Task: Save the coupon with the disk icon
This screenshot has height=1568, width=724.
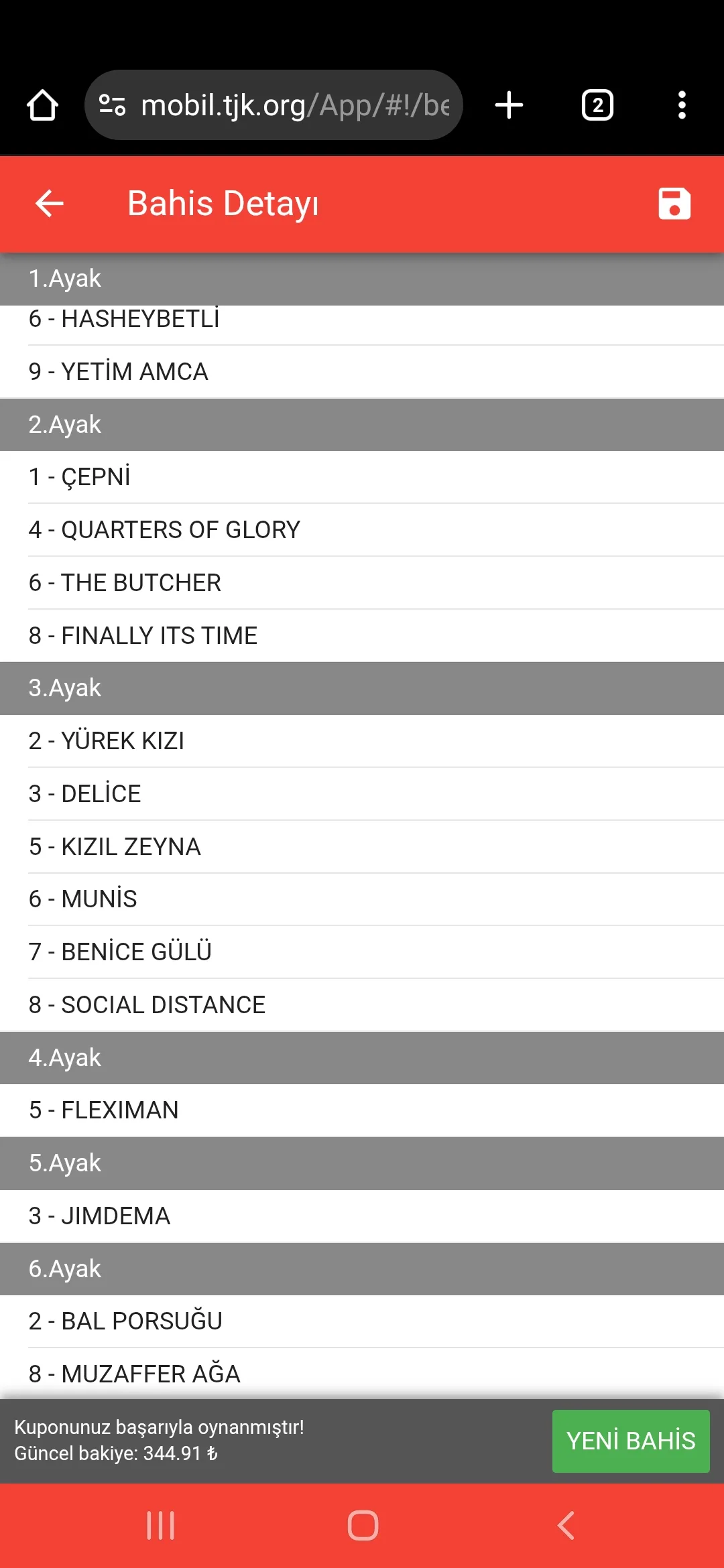Action: coord(674,204)
